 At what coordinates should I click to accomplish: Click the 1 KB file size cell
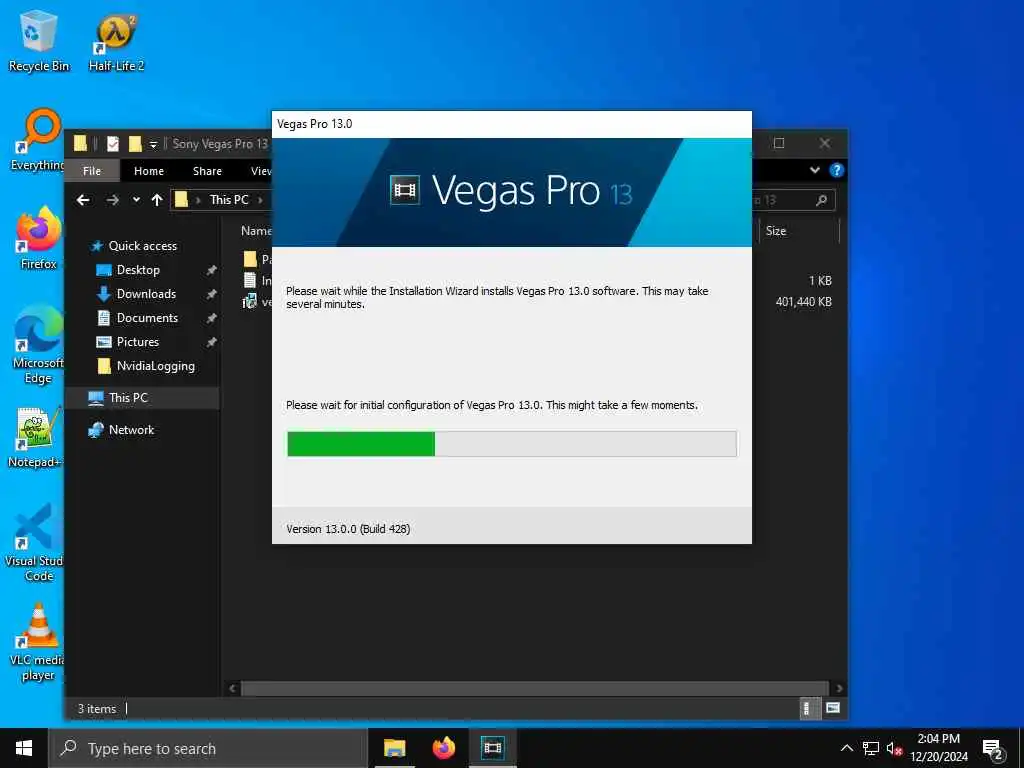[820, 281]
